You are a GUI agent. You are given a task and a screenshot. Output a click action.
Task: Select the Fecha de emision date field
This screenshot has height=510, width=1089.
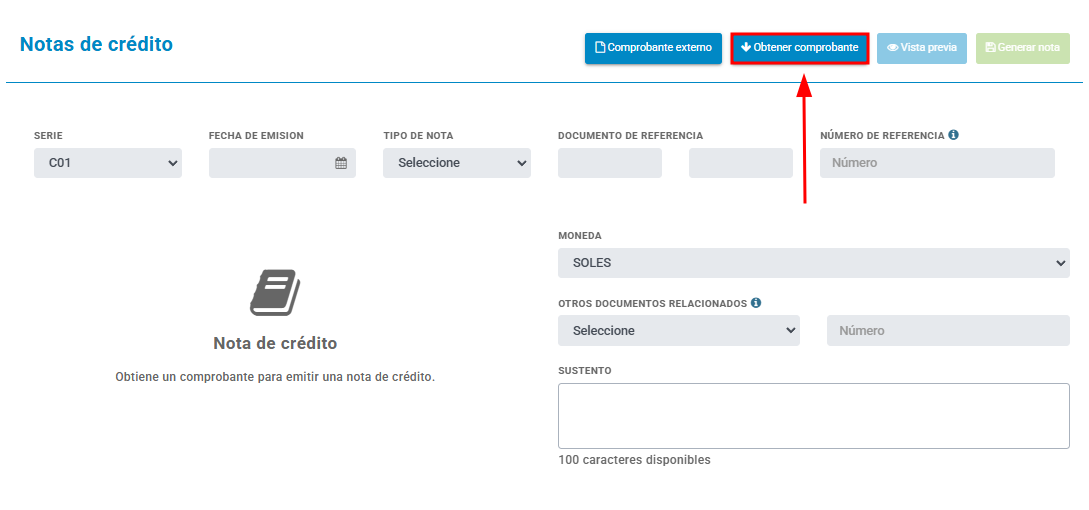pos(282,163)
